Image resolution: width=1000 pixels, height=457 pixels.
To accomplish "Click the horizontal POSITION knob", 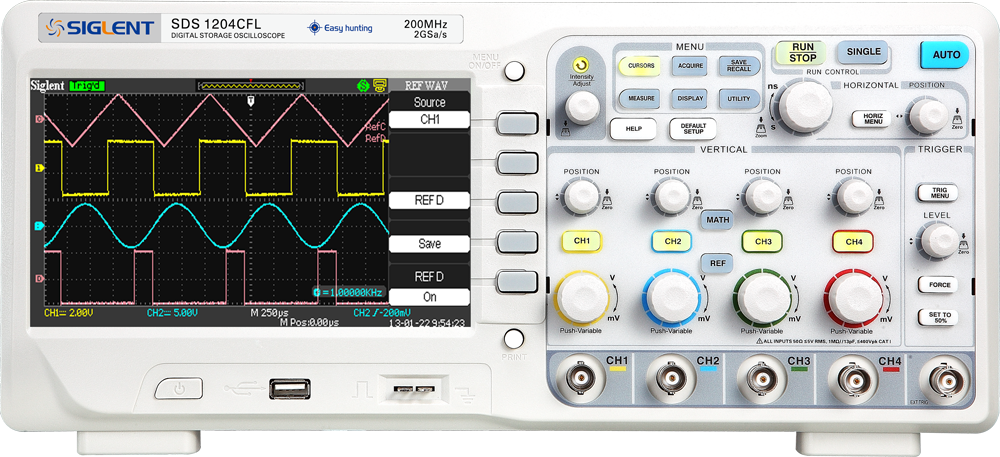I will point(929,116).
